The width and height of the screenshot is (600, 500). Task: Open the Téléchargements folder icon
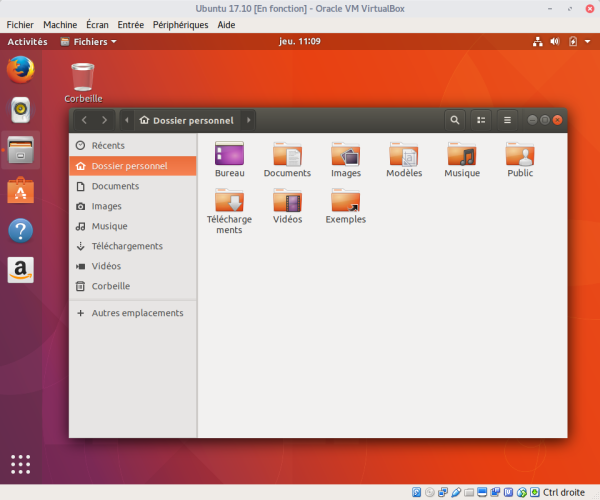(229, 201)
